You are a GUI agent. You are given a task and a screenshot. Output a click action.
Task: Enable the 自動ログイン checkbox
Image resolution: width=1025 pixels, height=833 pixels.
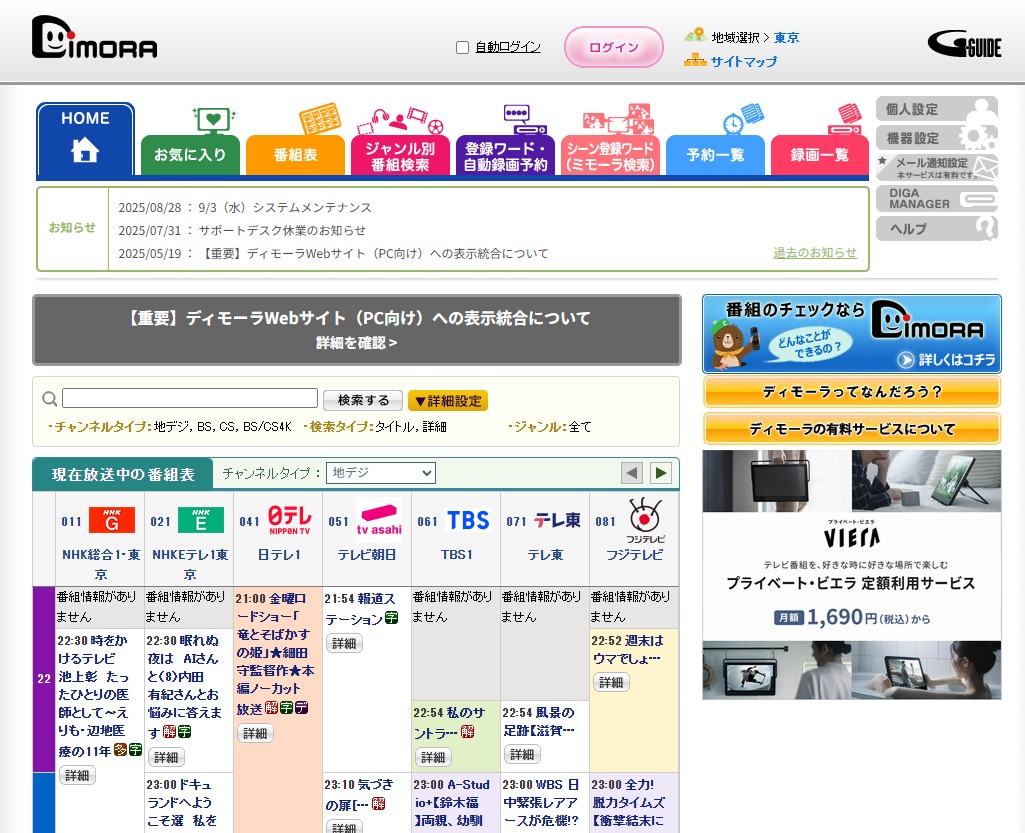click(462, 47)
